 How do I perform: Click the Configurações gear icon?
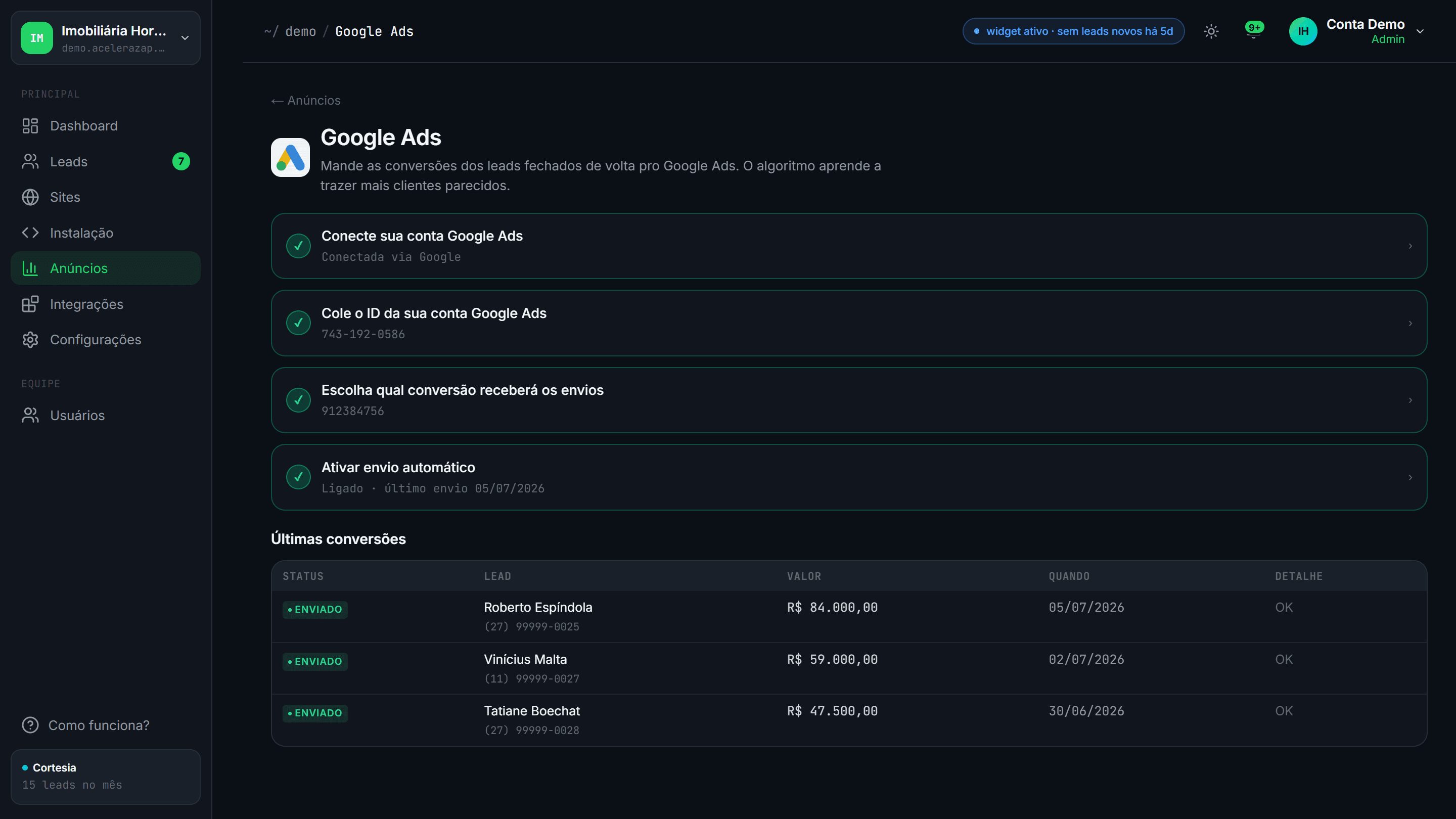(x=30, y=340)
